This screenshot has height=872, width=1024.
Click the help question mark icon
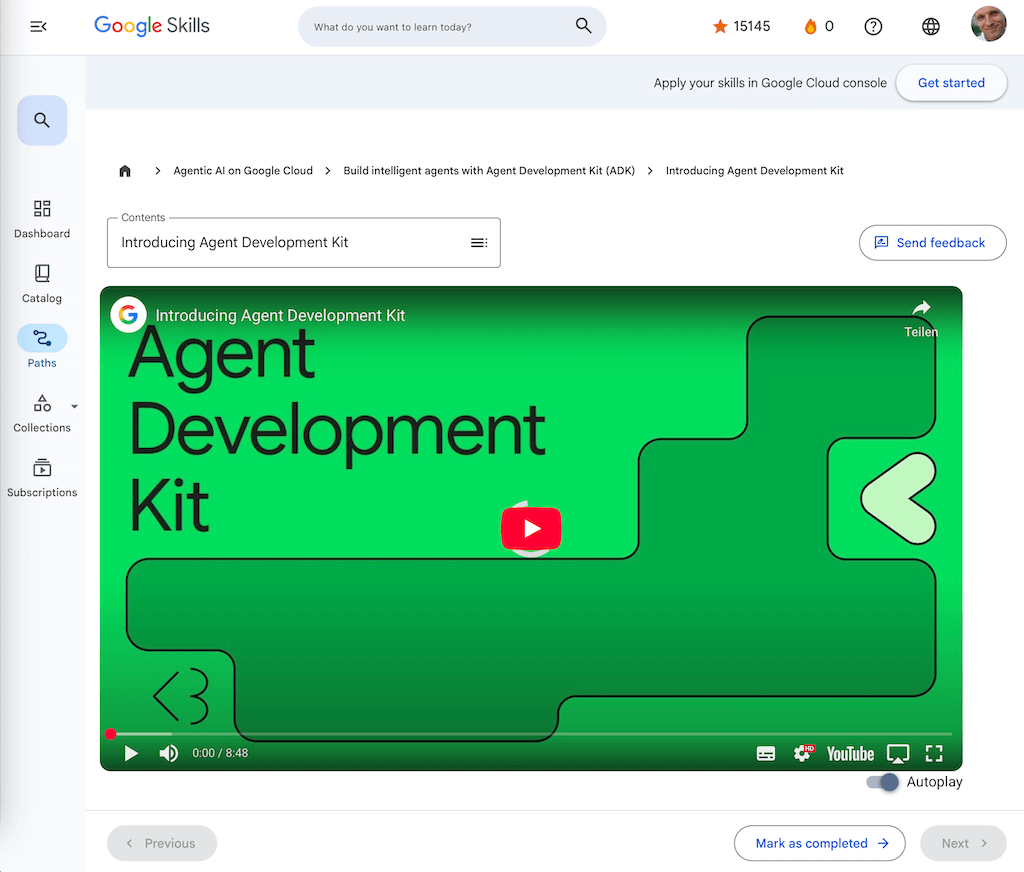coord(873,27)
